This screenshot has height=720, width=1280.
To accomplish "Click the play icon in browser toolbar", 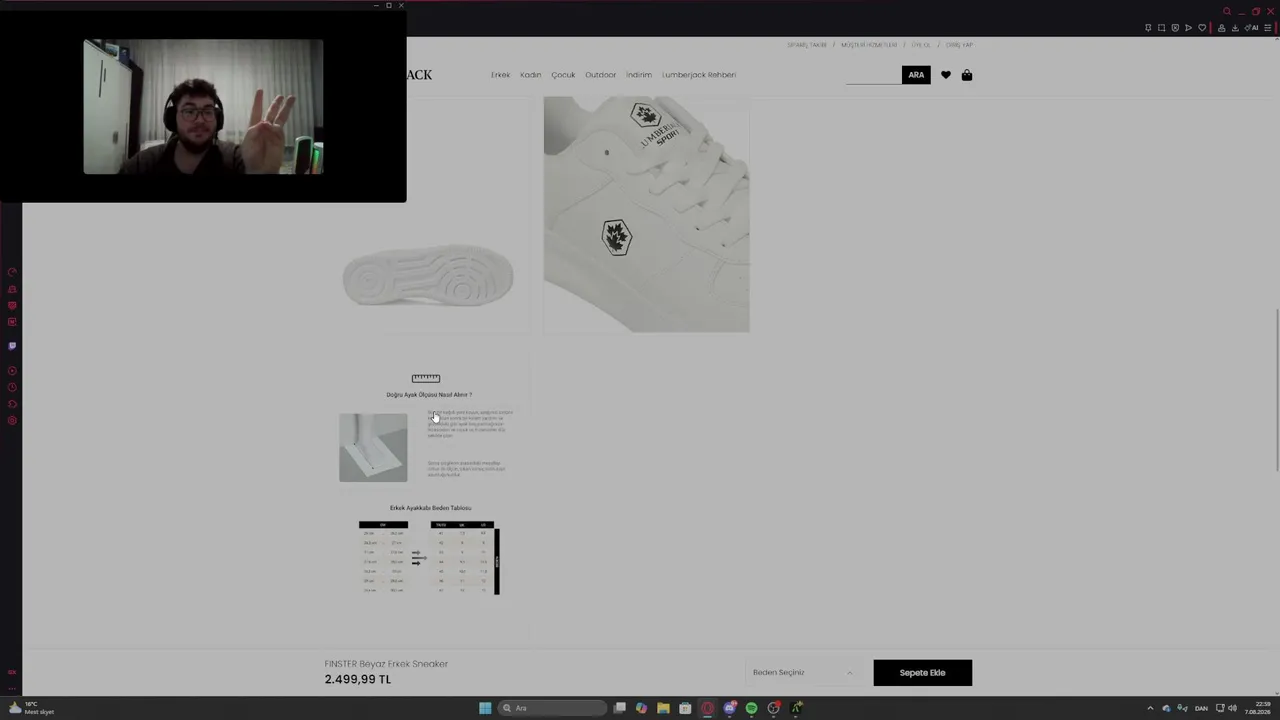I will click(x=1188, y=28).
